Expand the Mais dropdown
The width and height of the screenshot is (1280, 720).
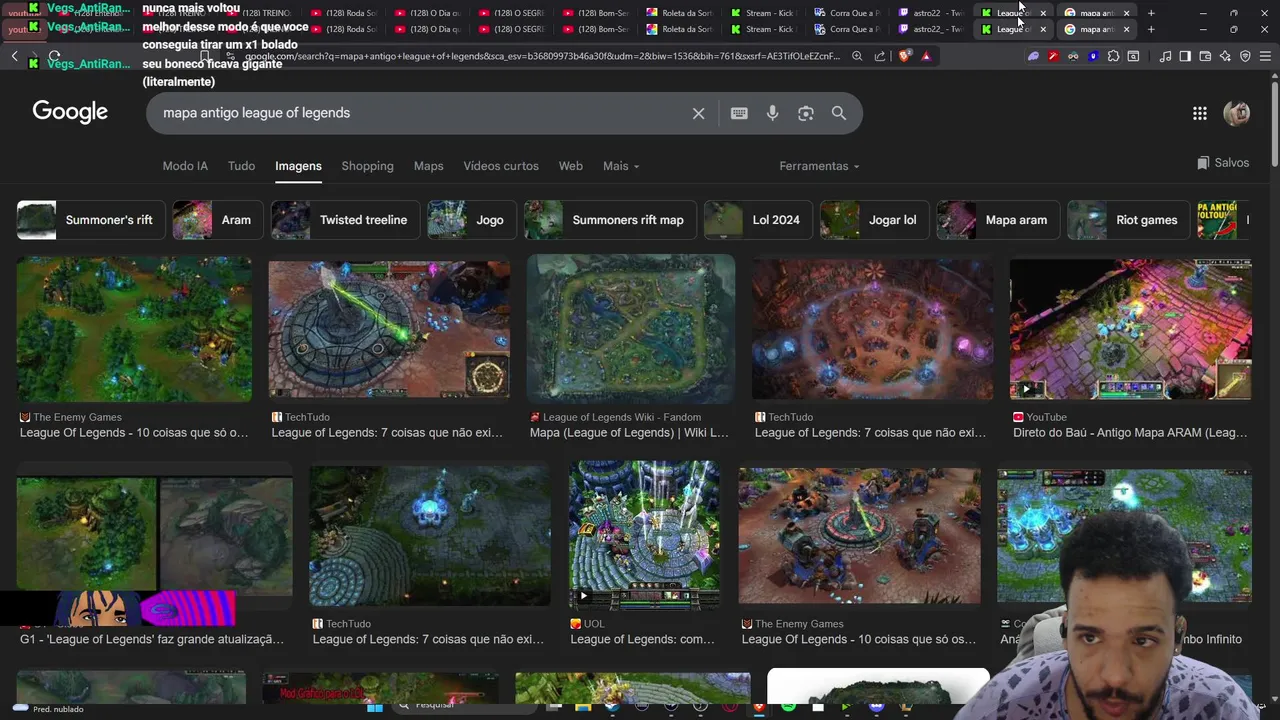click(621, 166)
